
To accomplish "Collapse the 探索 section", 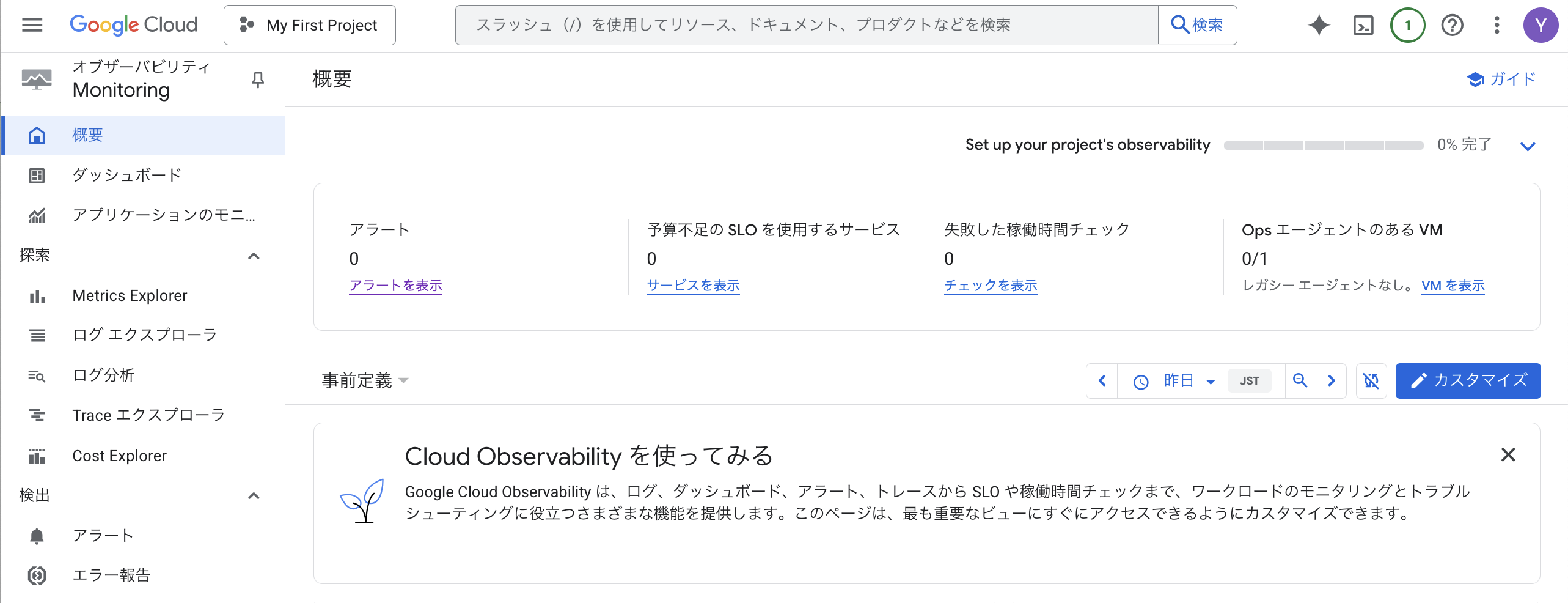I will 254,256.
